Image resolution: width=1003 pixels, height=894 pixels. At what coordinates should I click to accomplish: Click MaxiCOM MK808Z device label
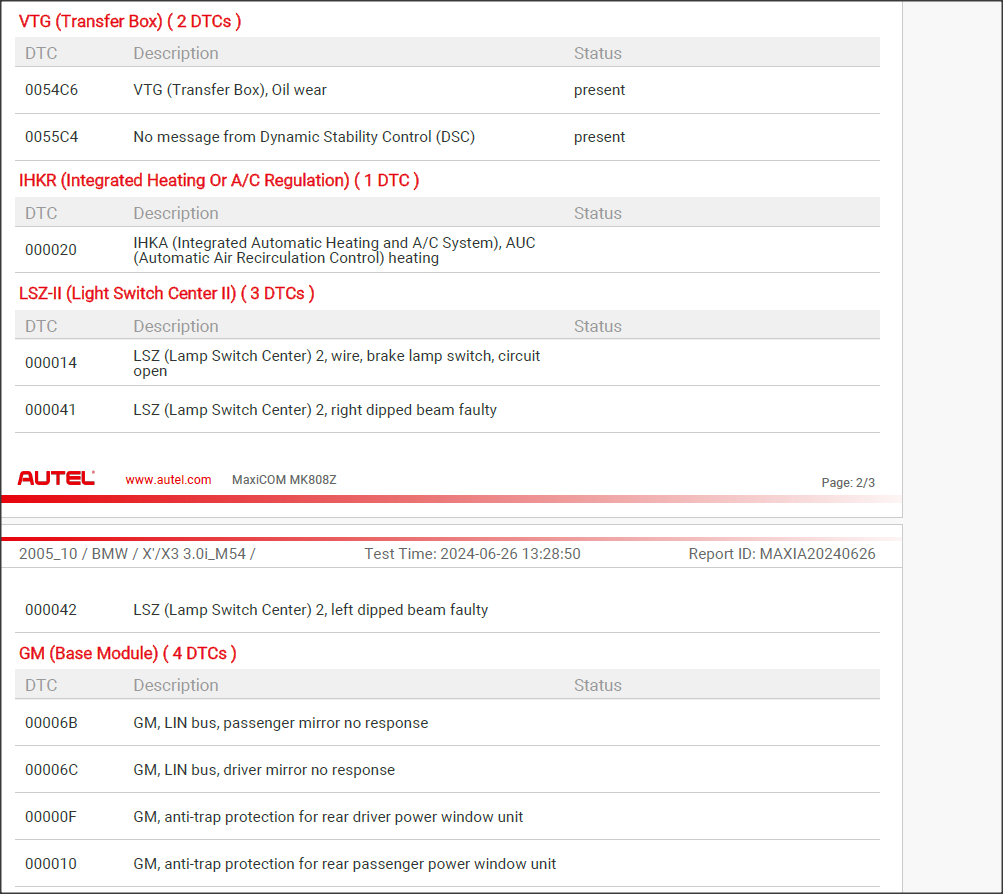pos(284,480)
